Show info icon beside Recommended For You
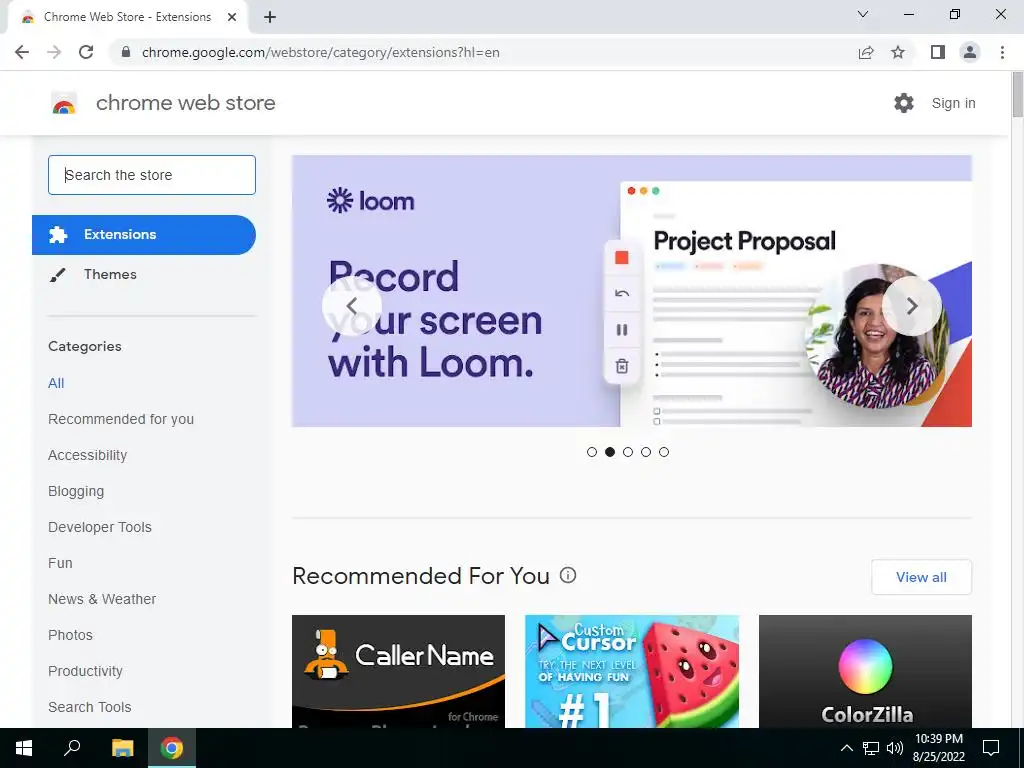This screenshot has width=1024, height=768. click(x=568, y=575)
